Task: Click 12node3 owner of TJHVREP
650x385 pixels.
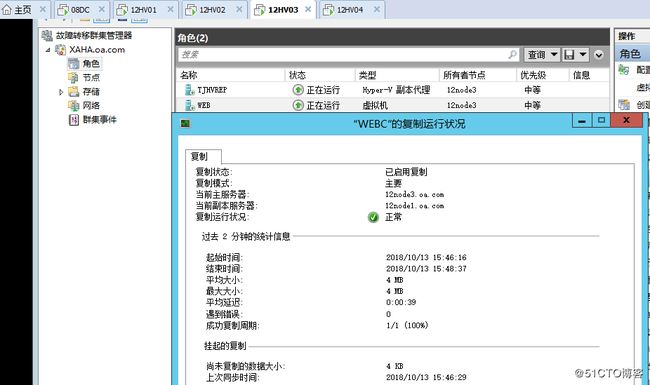Action: click(x=461, y=90)
